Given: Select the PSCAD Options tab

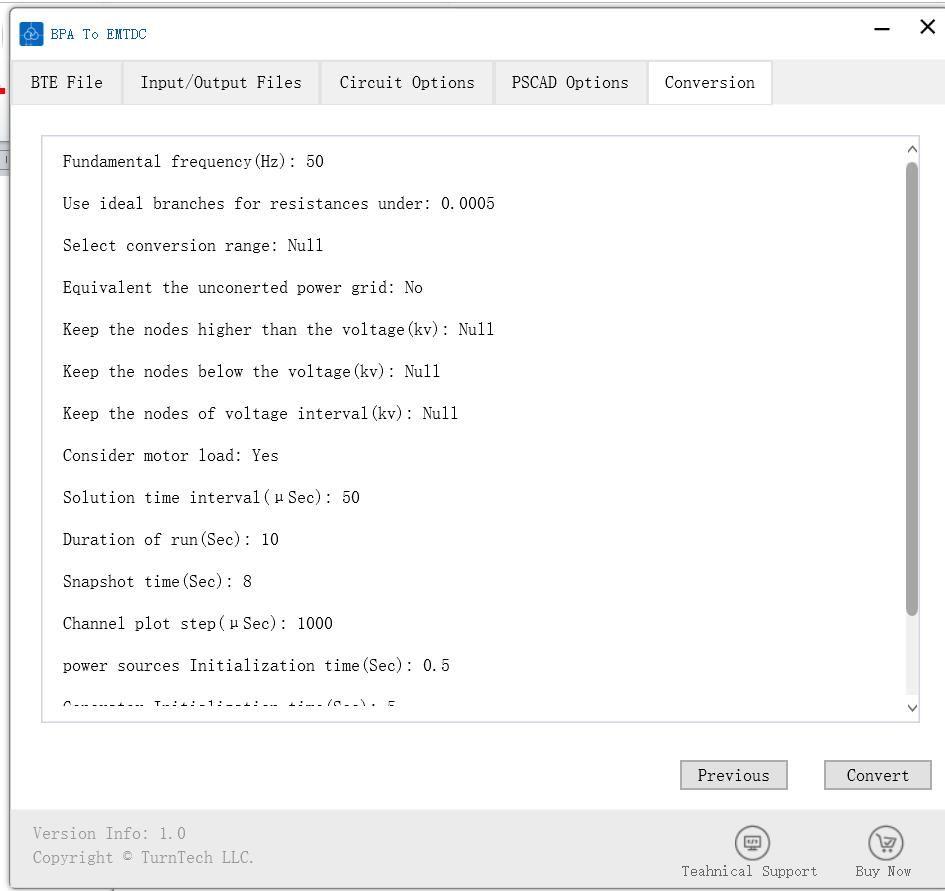Looking at the screenshot, I should tap(570, 83).
